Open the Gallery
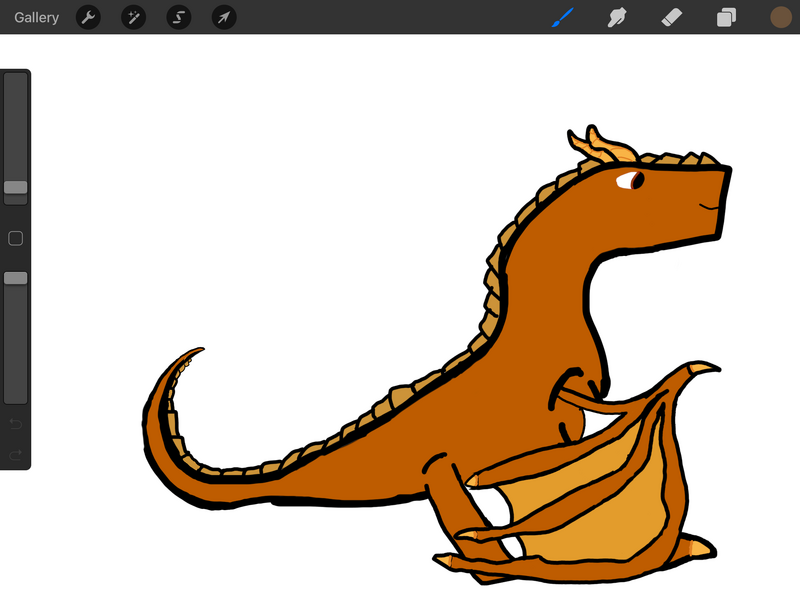Screen dimensions: 800x600 coord(36,17)
